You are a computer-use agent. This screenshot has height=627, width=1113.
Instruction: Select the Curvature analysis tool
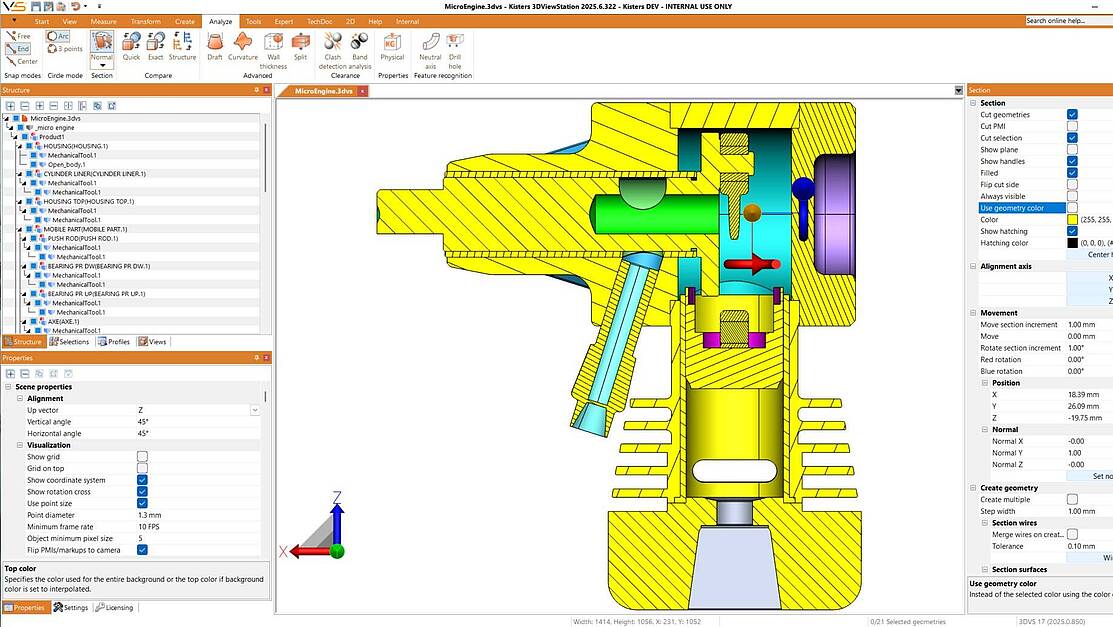click(243, 45)
